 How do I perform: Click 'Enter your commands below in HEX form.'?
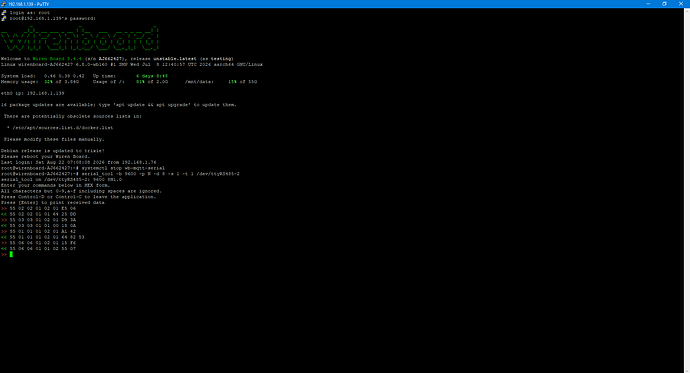pos(55,185)
